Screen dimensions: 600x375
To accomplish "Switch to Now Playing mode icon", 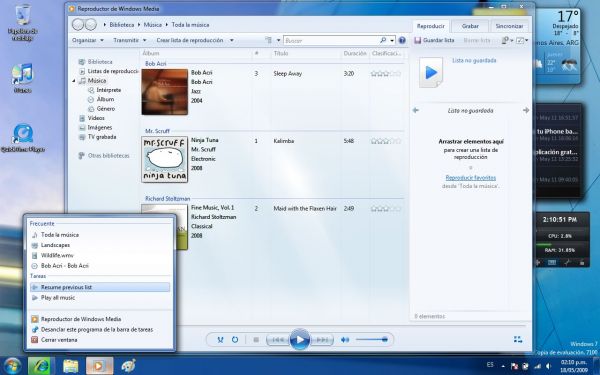I will click(518, 339).
